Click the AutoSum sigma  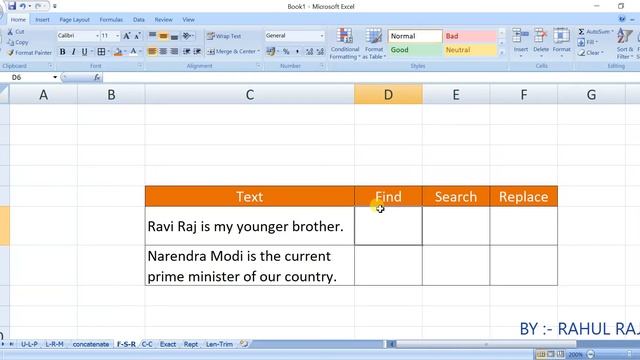tap(581, 31)
